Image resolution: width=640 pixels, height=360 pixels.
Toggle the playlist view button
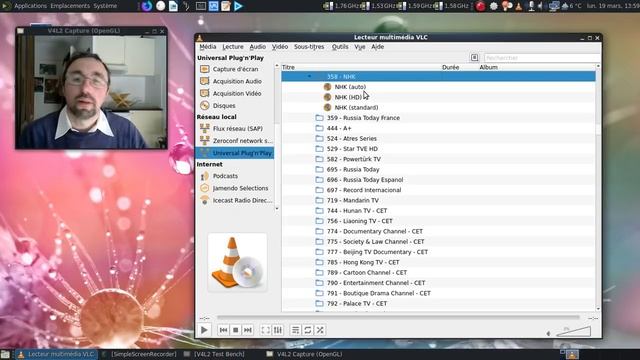pos(296,330)
